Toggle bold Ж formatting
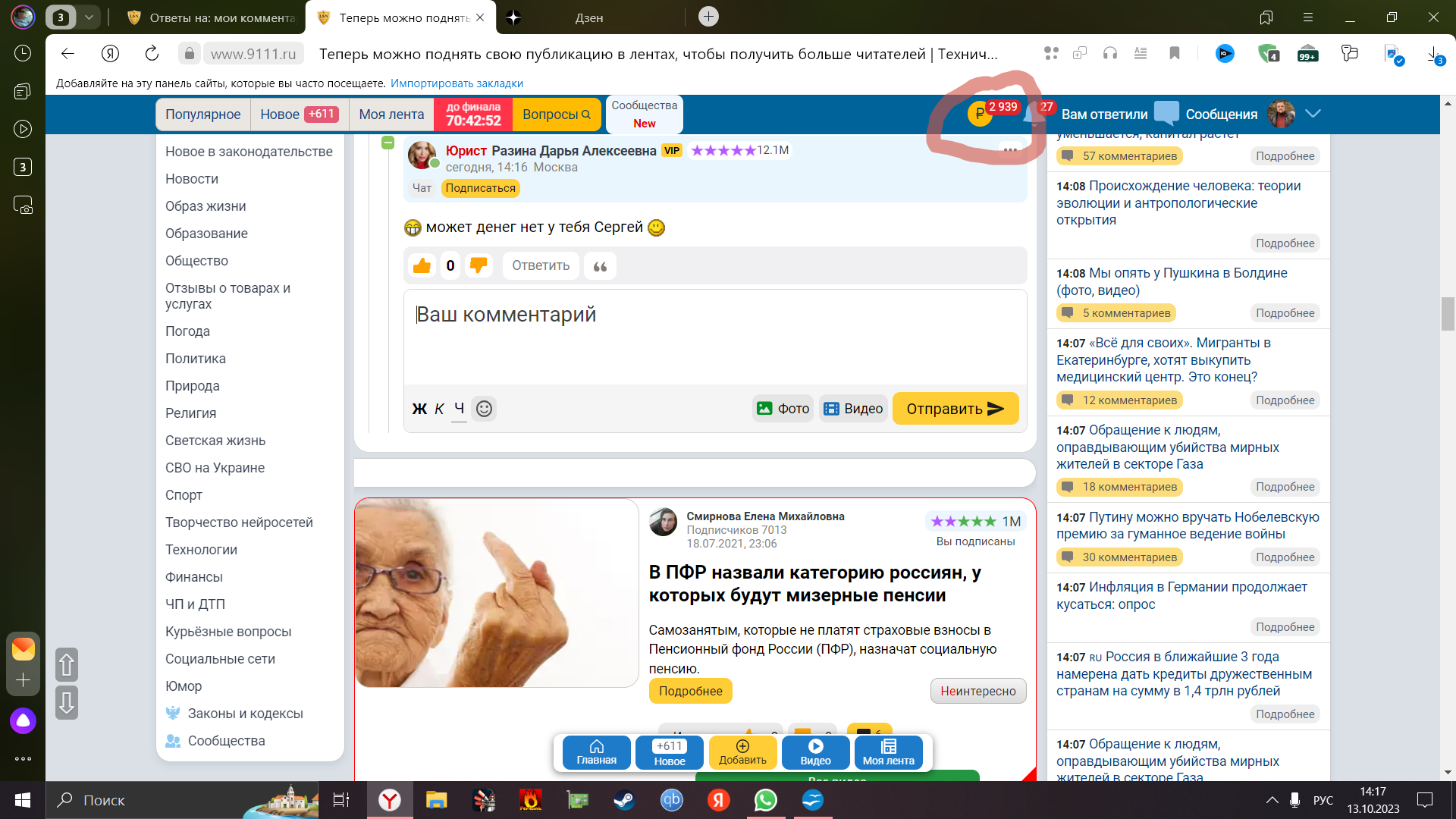 point(419,409)
